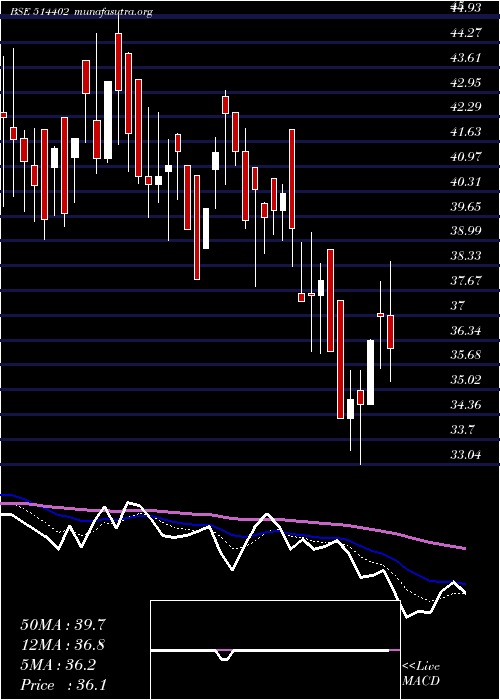
Task: Click the 38.33 axis value
Action: (467, 256)
